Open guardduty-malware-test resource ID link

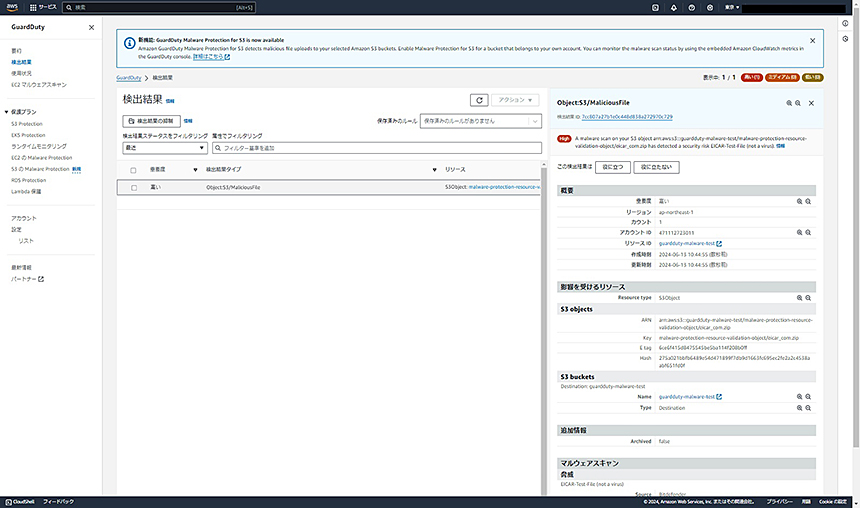point(690,244)
